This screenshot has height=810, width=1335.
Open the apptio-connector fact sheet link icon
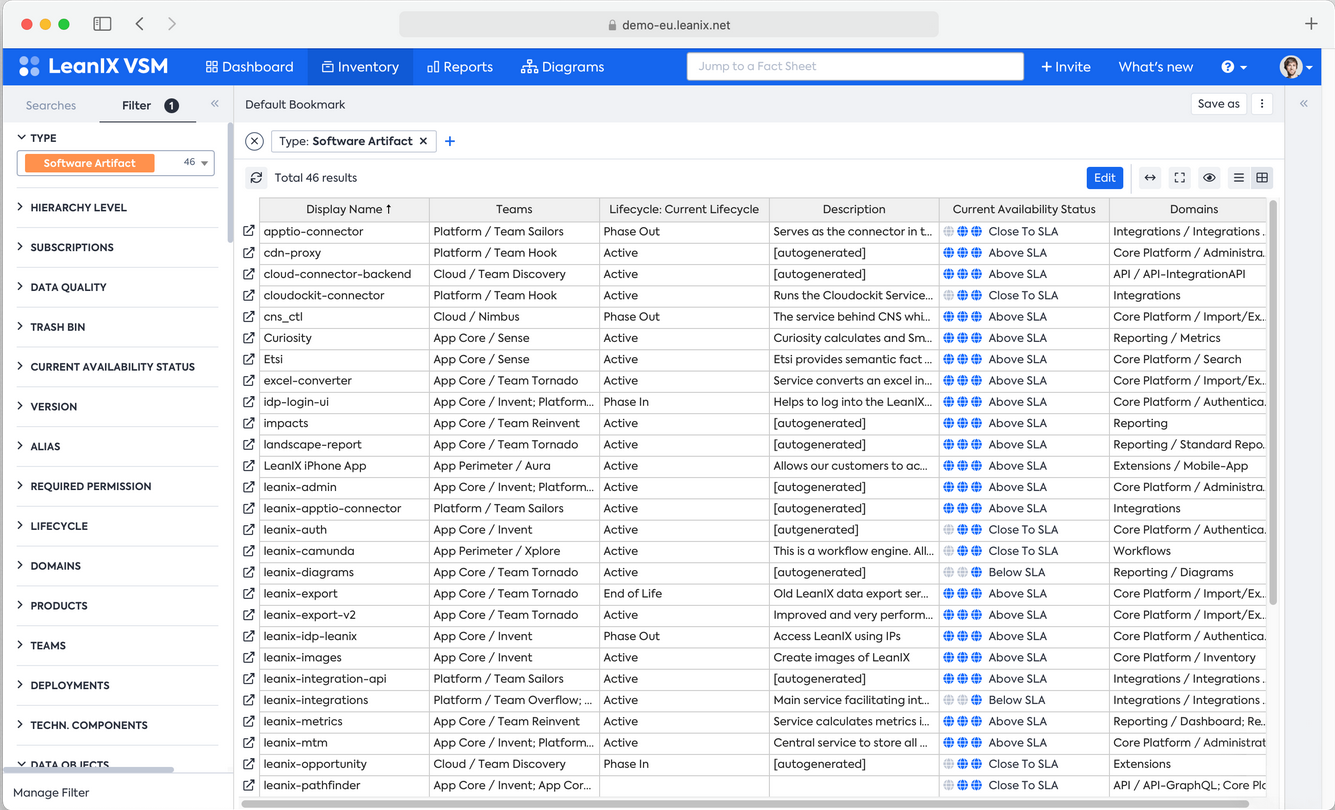[249, 232]
